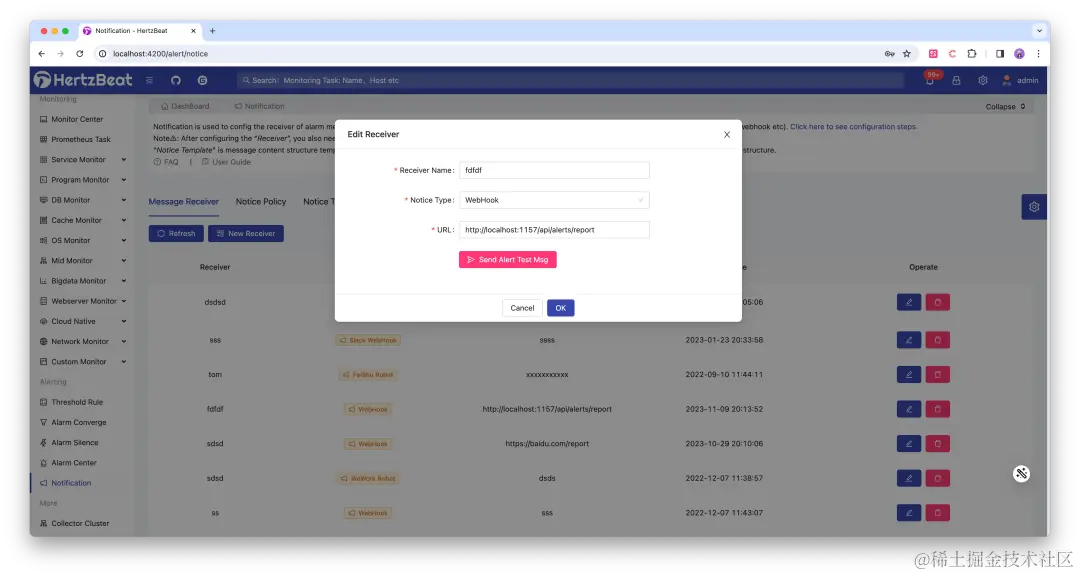Expand Cloud Native in sidebar

pos(83,321)
